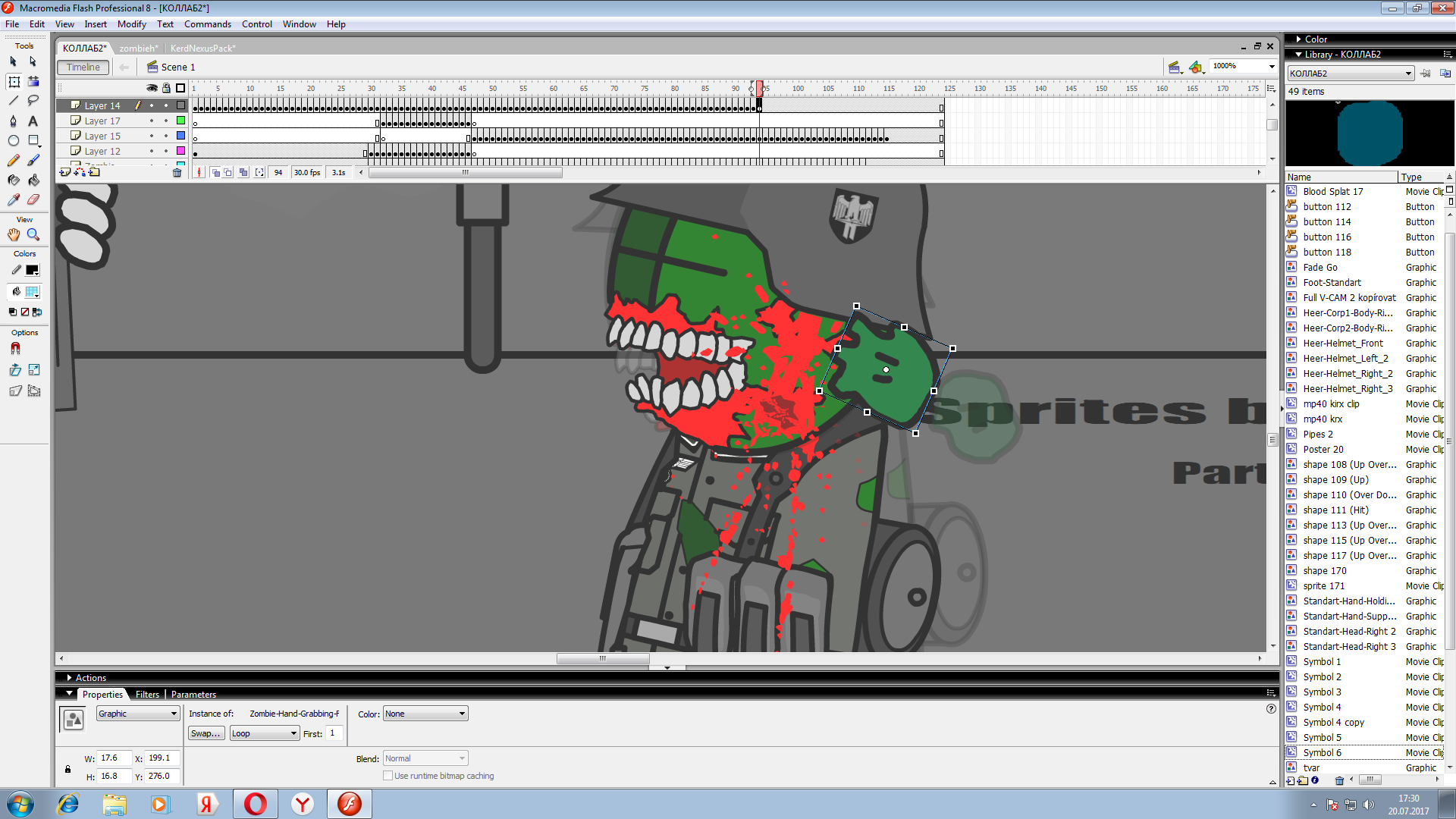Screen dimensions: 1456x819
Task: Click the Scene 1 breadcrumb
Action: [171, 67]
